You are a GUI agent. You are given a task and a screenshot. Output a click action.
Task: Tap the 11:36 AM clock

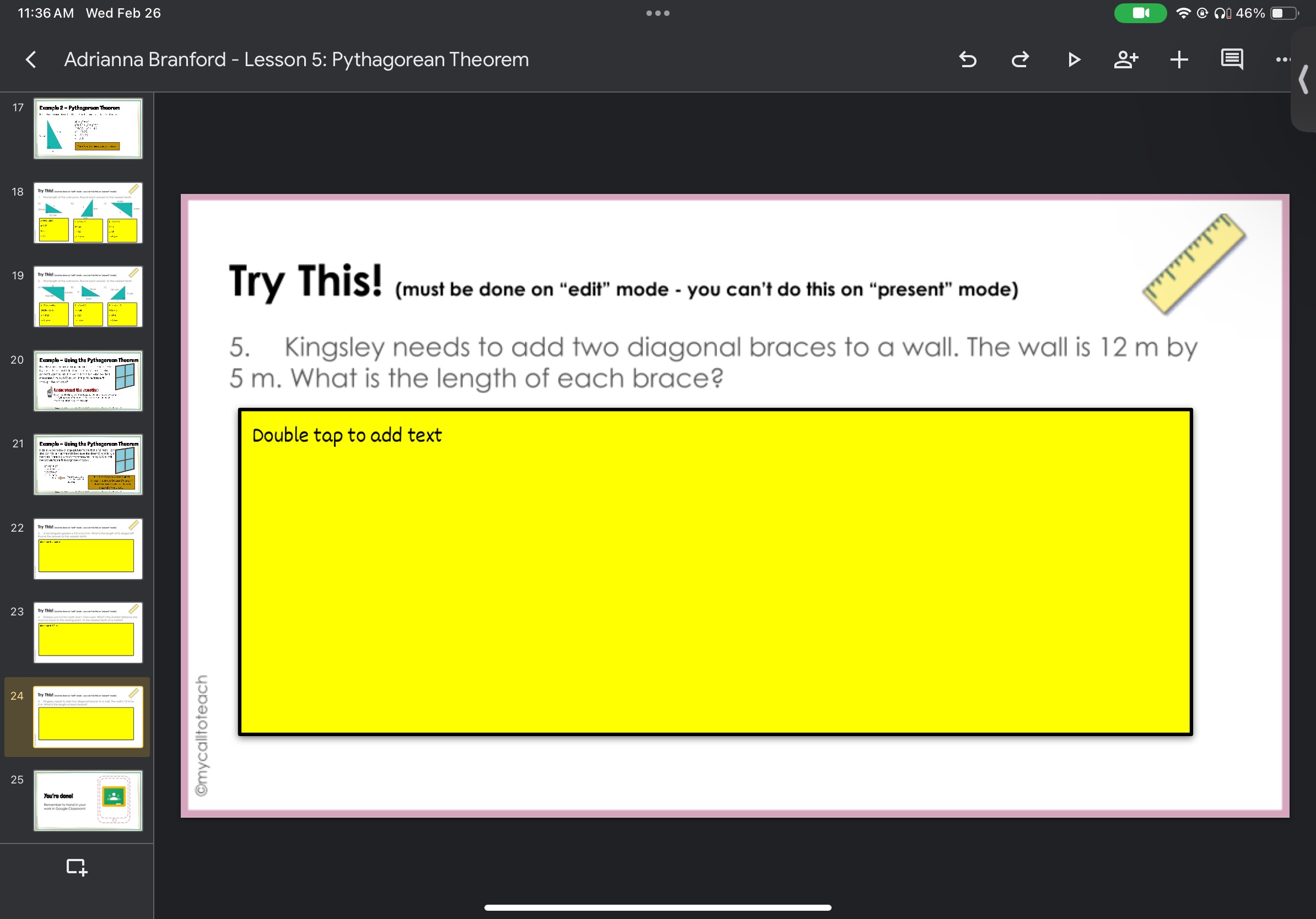[46, 13]
